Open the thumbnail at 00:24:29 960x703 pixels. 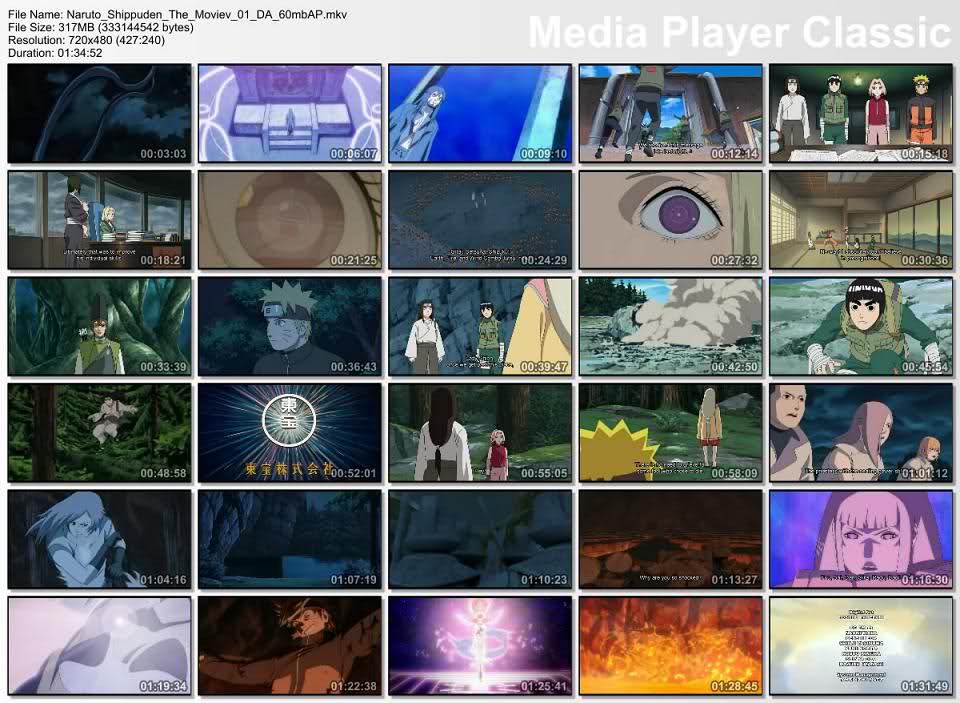pos(480,220)
